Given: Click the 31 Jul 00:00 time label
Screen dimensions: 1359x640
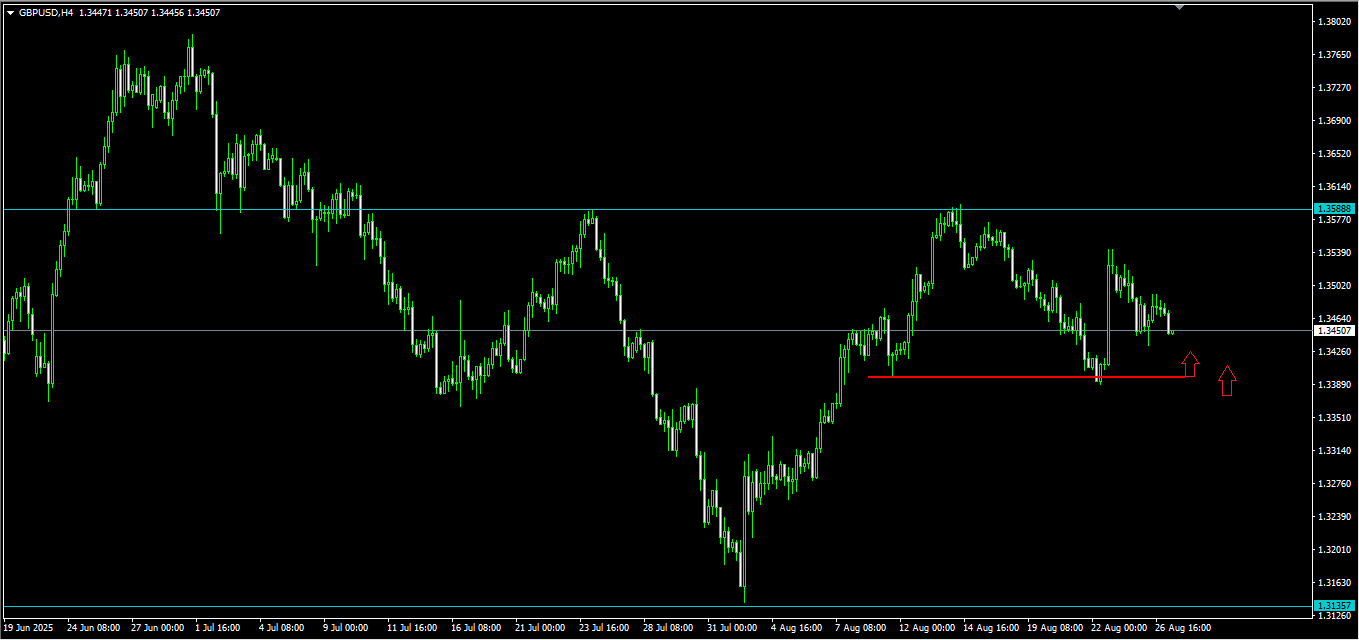Looking at the screenshot, I should [x=733, y=628].
